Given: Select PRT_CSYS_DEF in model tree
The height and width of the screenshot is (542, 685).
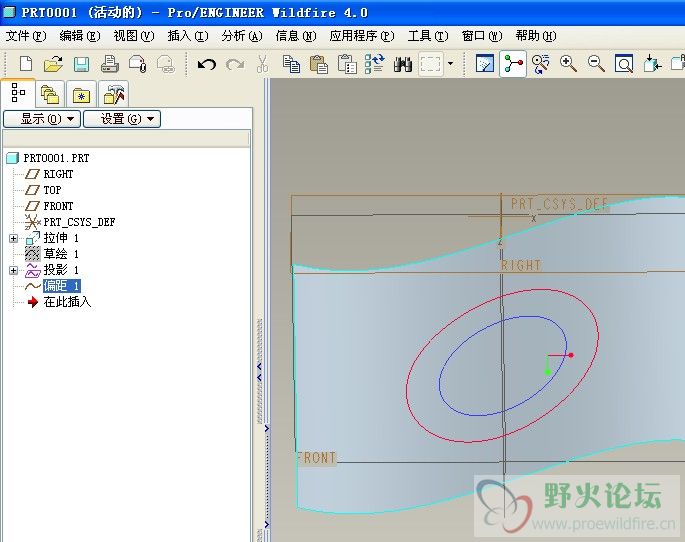Looking at the screenshot, I should 79,222.
